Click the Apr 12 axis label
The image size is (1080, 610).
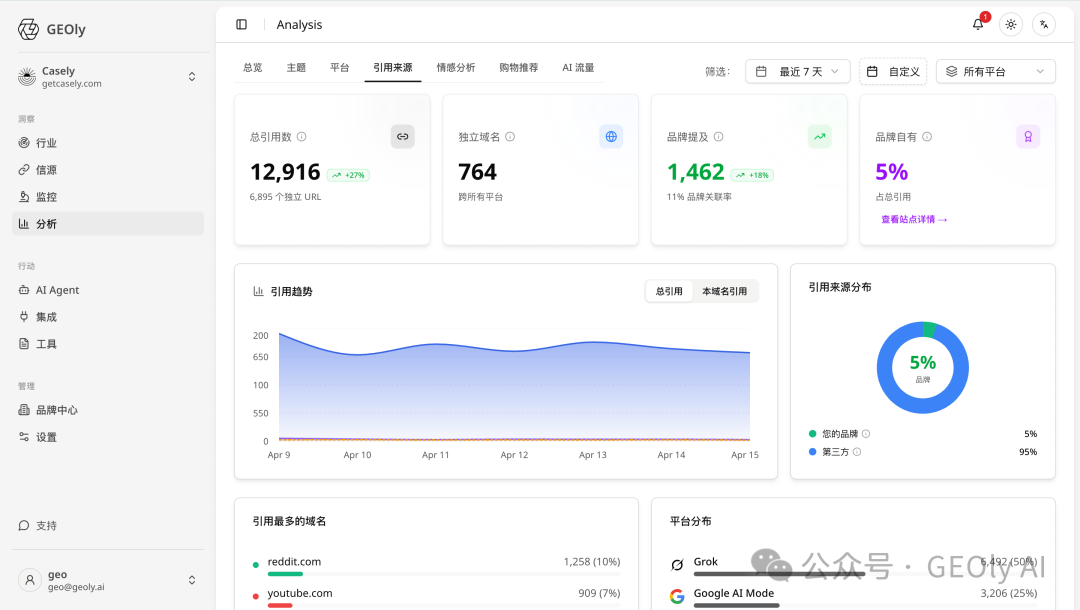coord(515,455)
